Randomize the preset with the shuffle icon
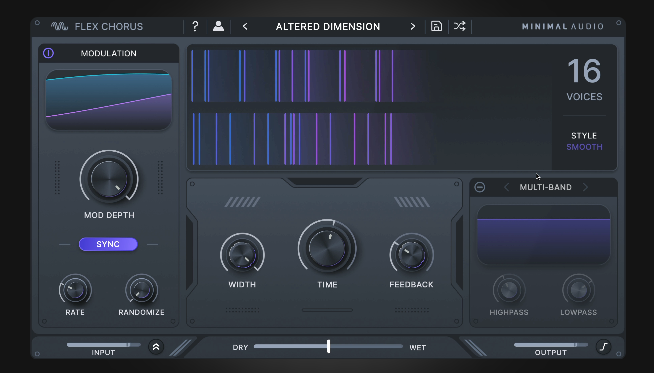 pos(459,26)
